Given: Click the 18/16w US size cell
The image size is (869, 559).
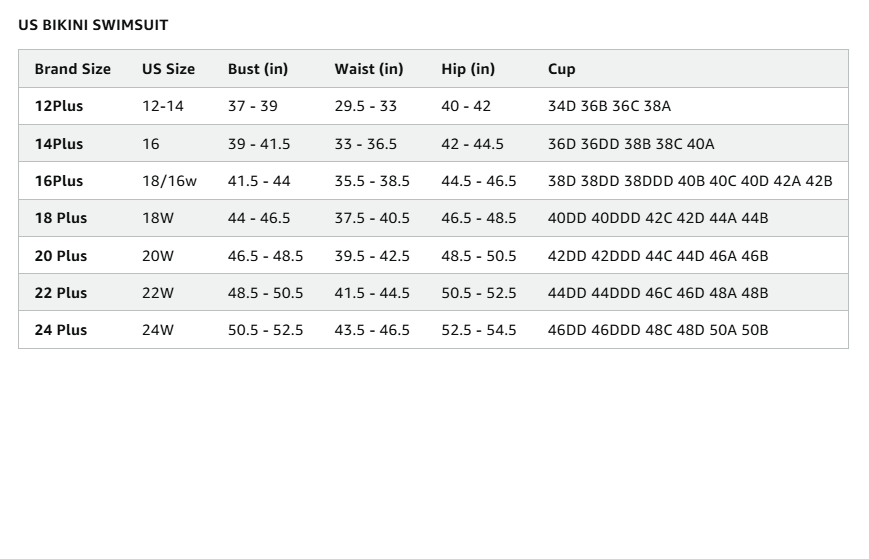Looking at the screenshot, I should (x=169, y=181).
